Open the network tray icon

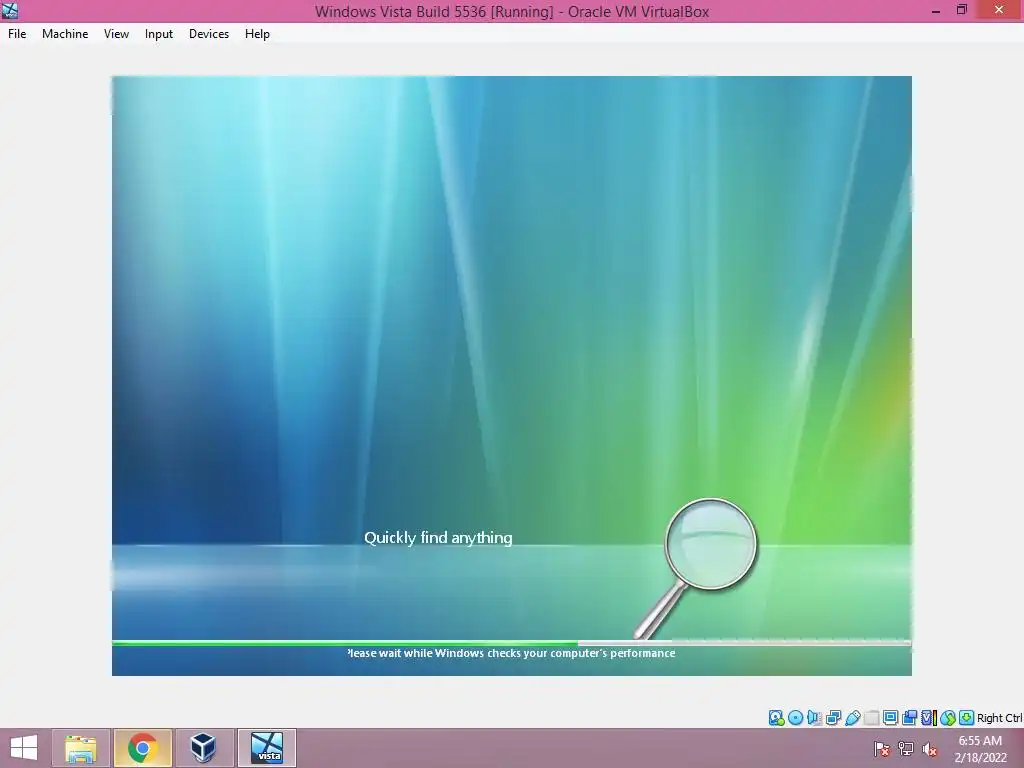coord(906,748)
